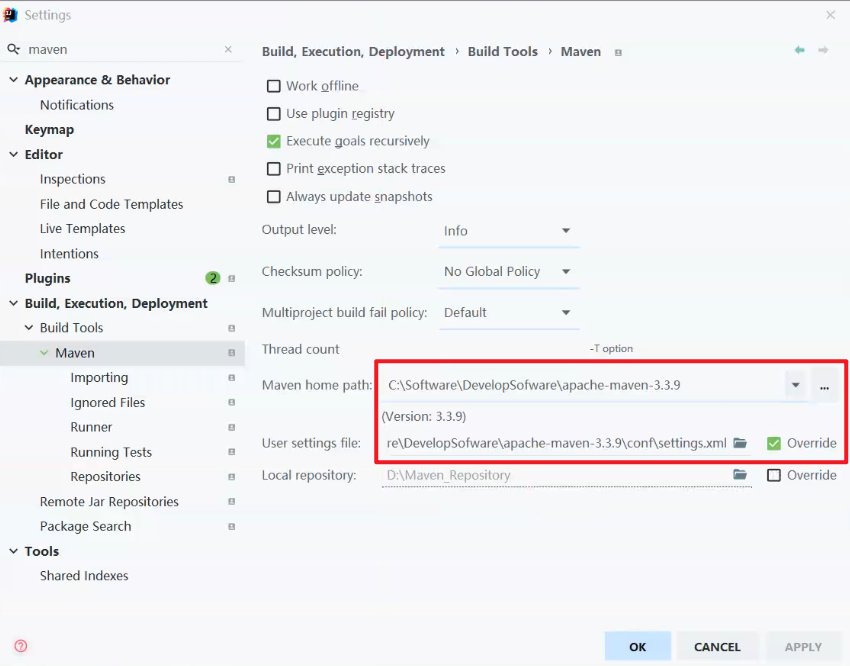
Task: Open Maven home path dropdown arrow
Action: point(795,385)
